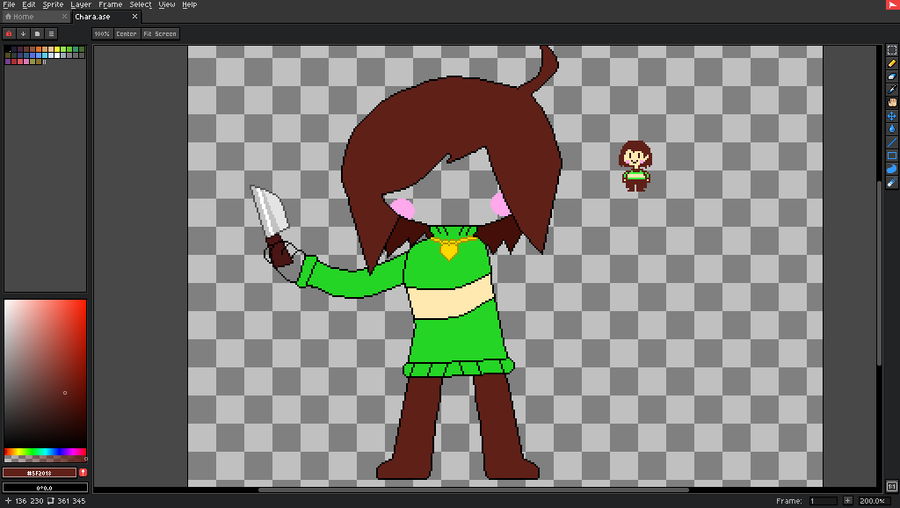Viewport: 900px width, 508px height.
Task: Click the foreground color #5F2018 field
Action: (40, 472)
